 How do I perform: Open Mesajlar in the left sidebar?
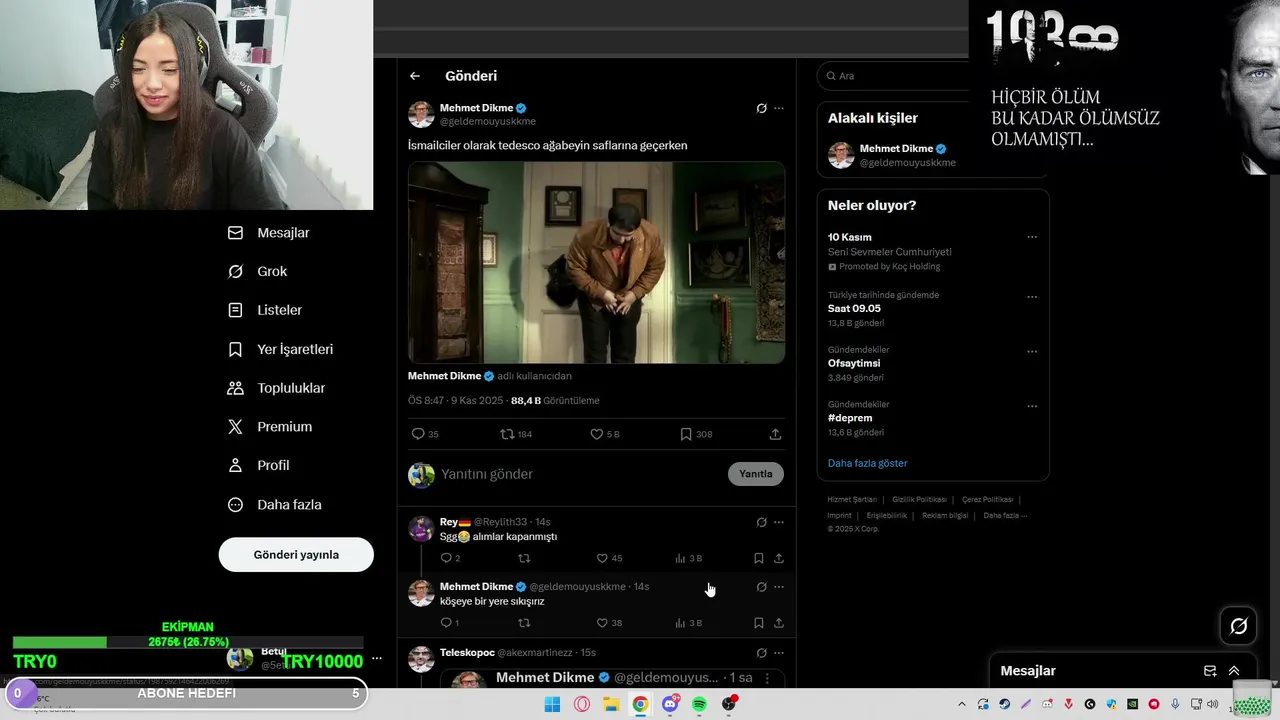[269, 233]
